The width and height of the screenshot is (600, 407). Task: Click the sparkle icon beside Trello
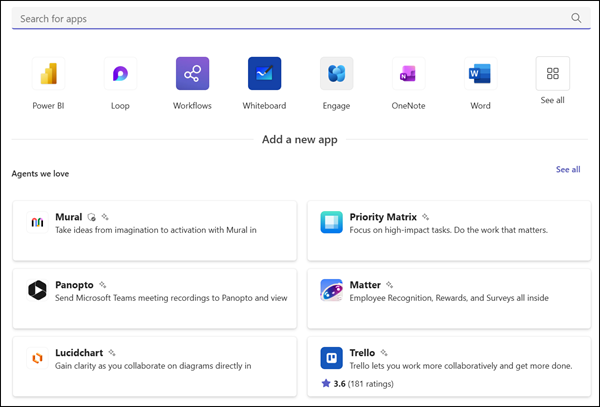pyautogui.click(x=384, y=353)
